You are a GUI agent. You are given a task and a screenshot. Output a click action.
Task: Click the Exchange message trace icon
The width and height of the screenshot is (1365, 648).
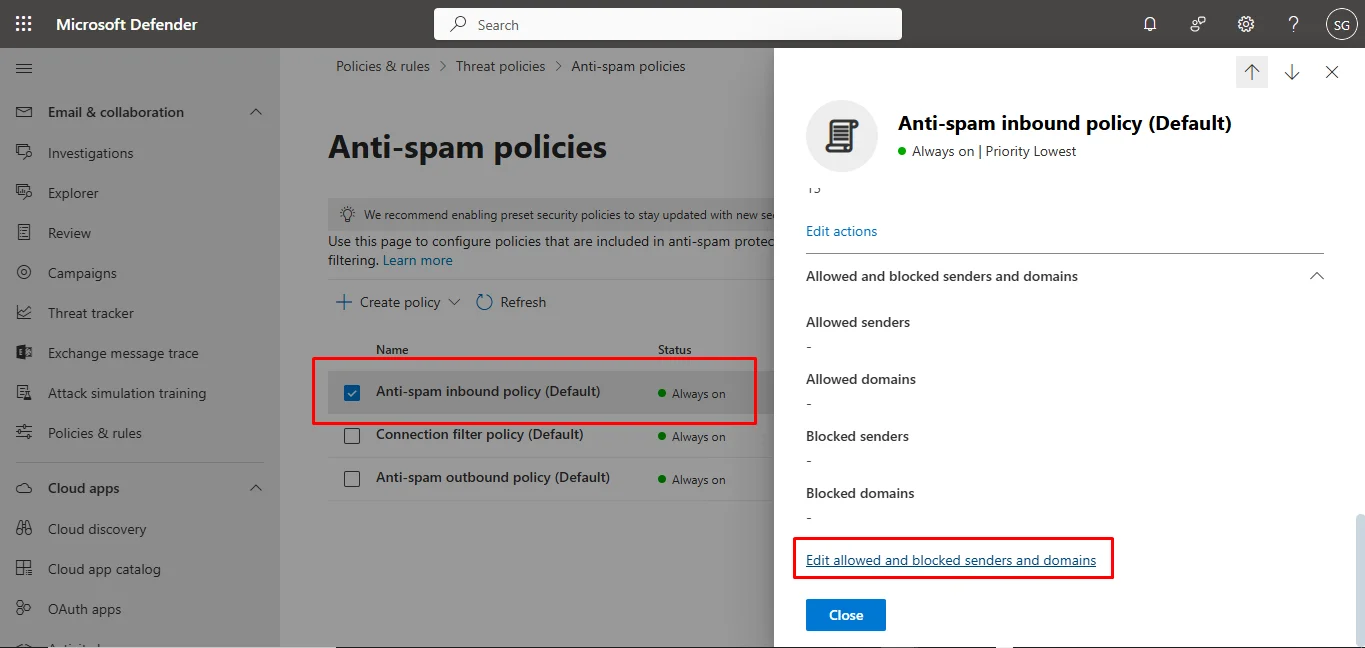tap(25, 352)
